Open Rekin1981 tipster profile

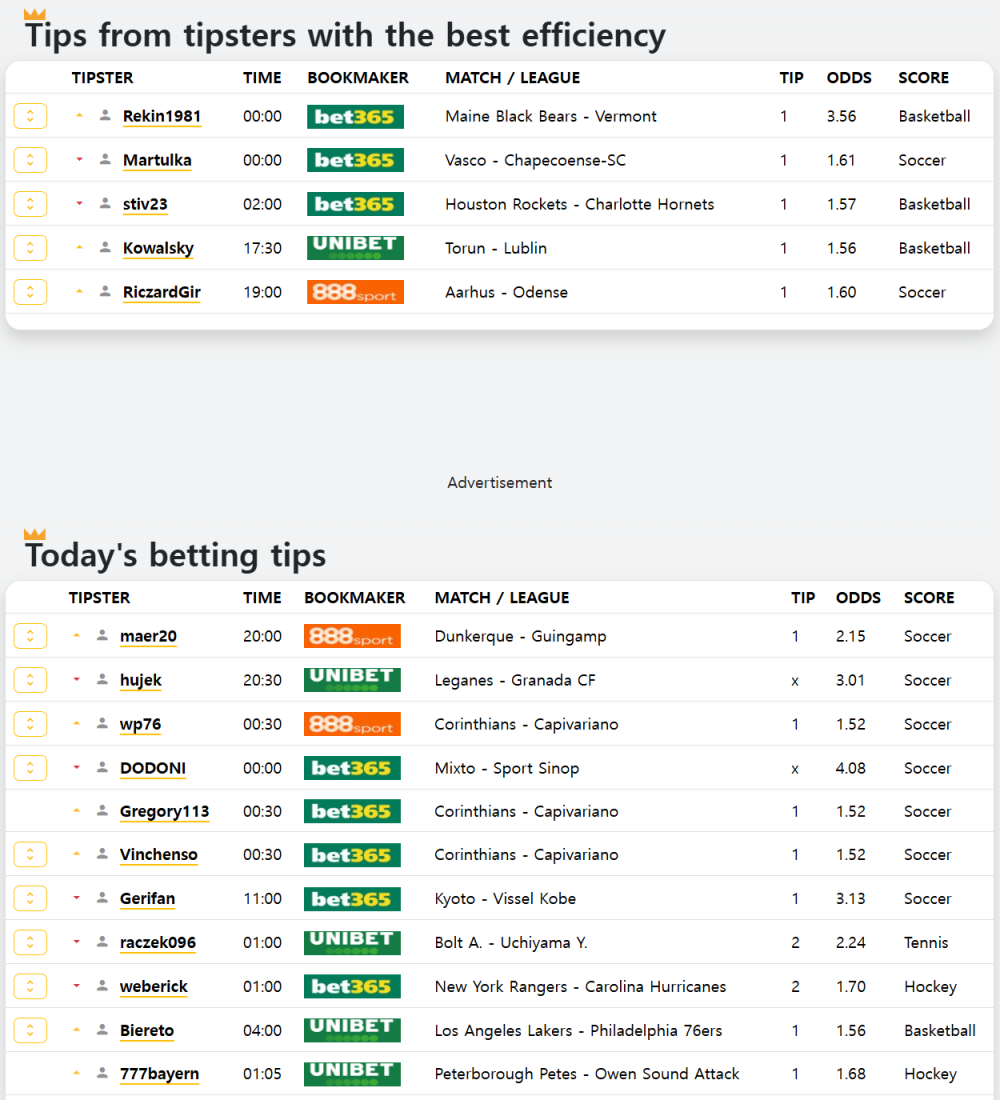162,116
